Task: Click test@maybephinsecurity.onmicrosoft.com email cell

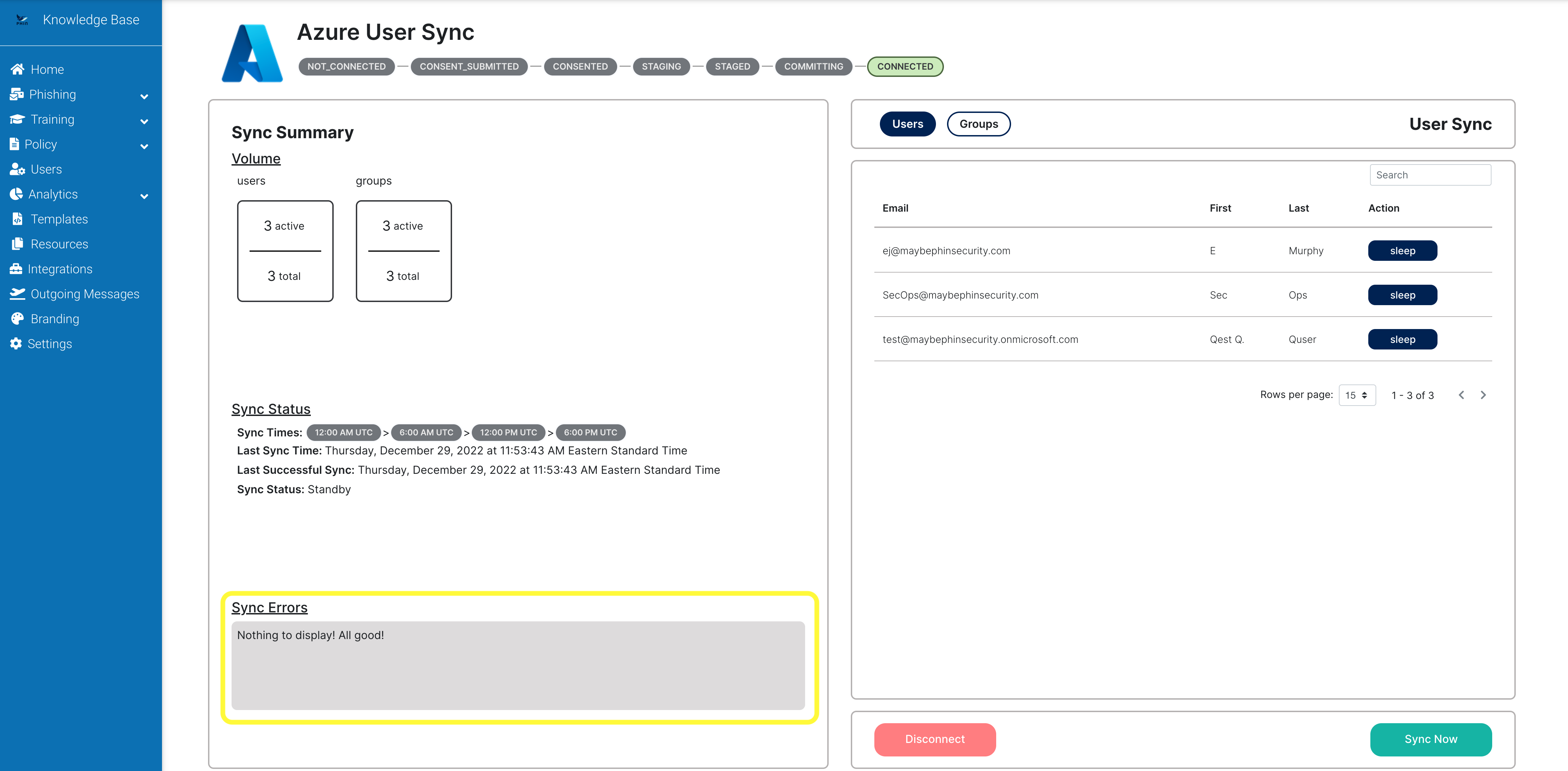Action: [980, 340]
